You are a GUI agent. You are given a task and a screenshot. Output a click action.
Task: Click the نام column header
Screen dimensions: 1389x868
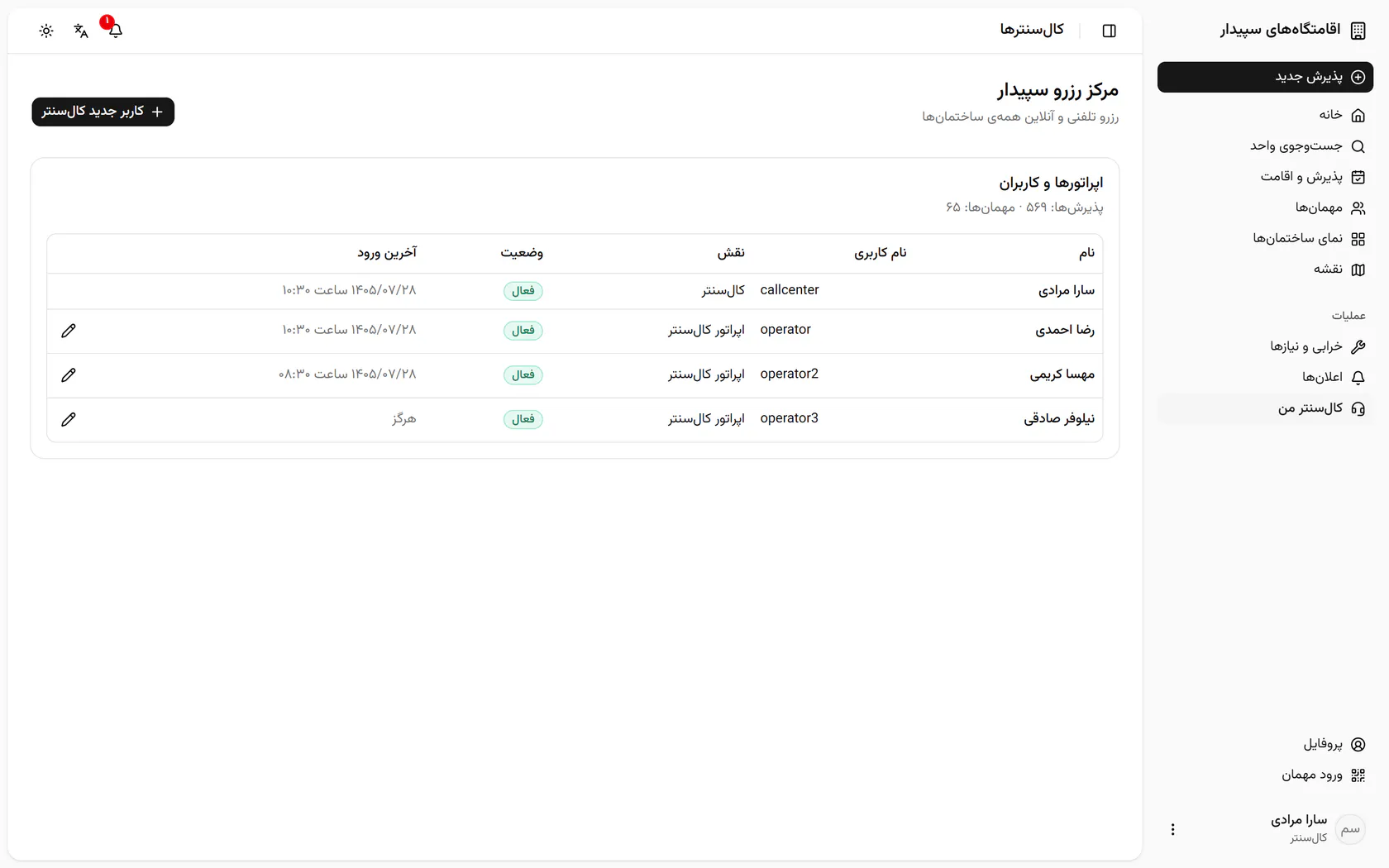tap(1086, 253)
